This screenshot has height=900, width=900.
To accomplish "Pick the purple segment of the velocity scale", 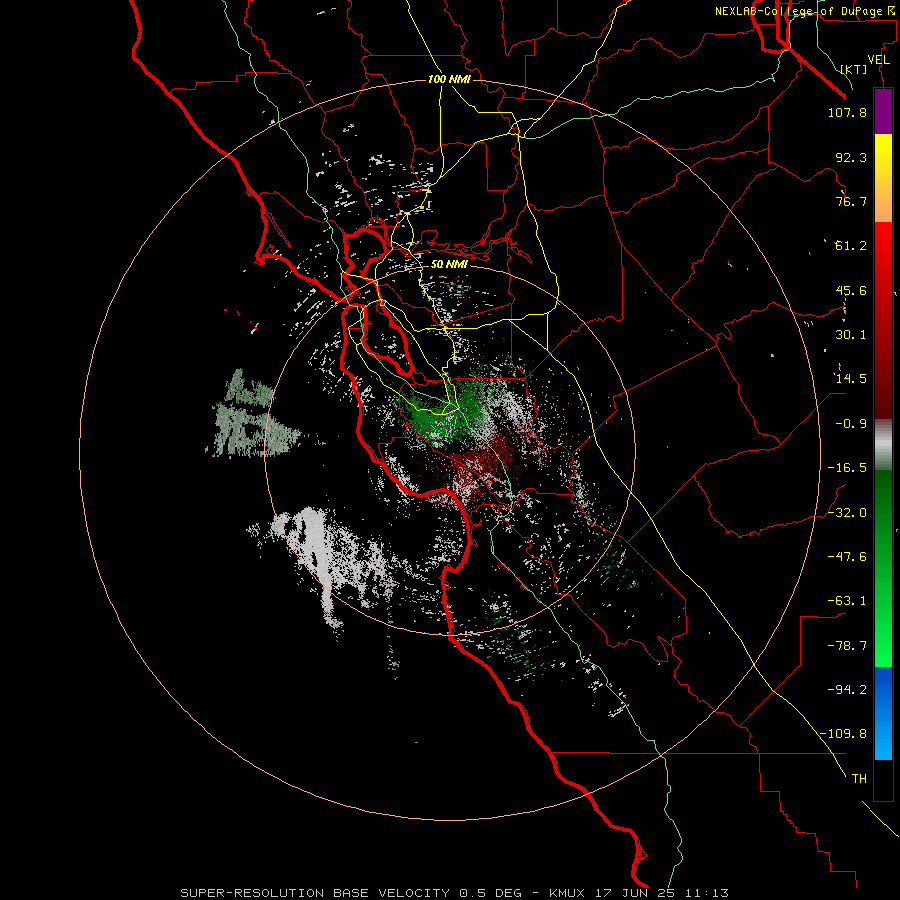I will pos(883,112).
